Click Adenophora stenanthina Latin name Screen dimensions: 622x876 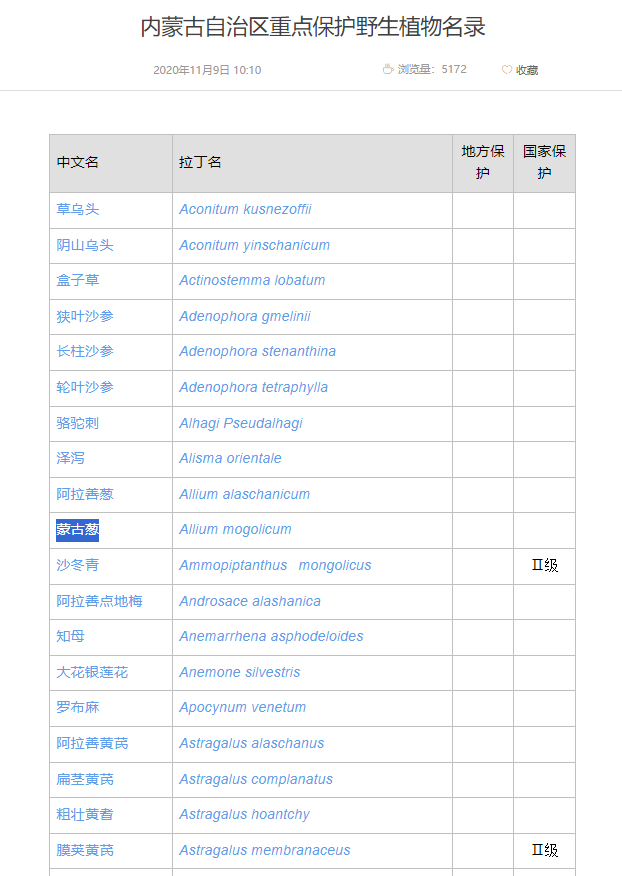pos(258,351)
